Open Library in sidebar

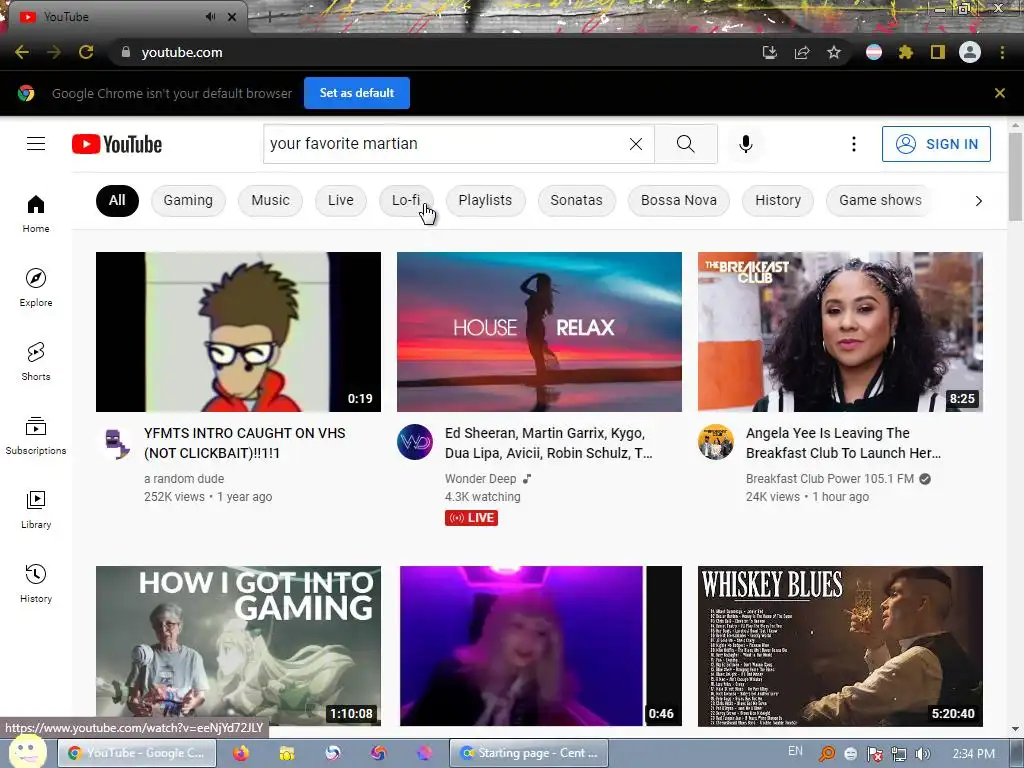(x=36, y=509)
